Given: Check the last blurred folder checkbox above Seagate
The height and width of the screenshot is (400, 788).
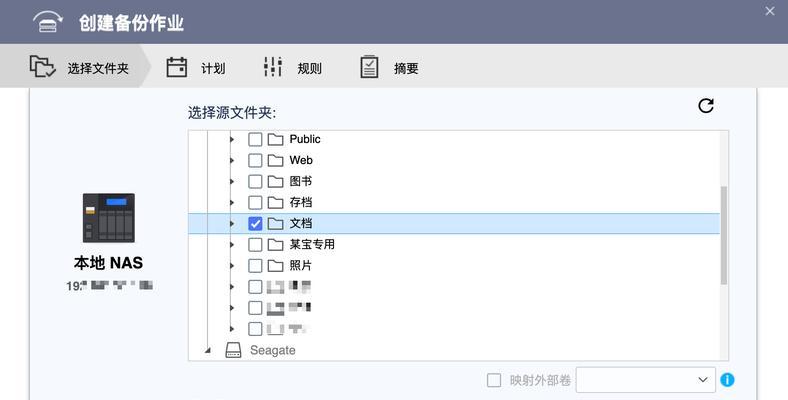Looking at the screenshot, I should click(255, 329).
